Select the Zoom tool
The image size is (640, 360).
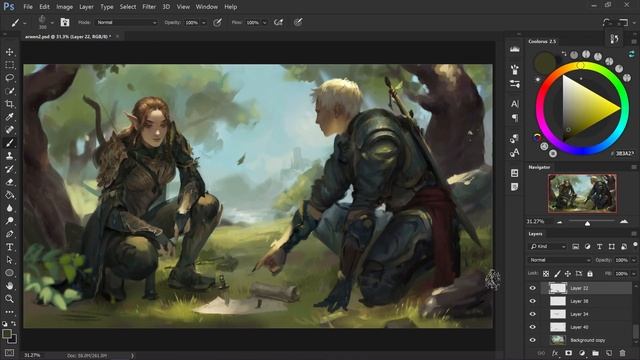point(9,299)
